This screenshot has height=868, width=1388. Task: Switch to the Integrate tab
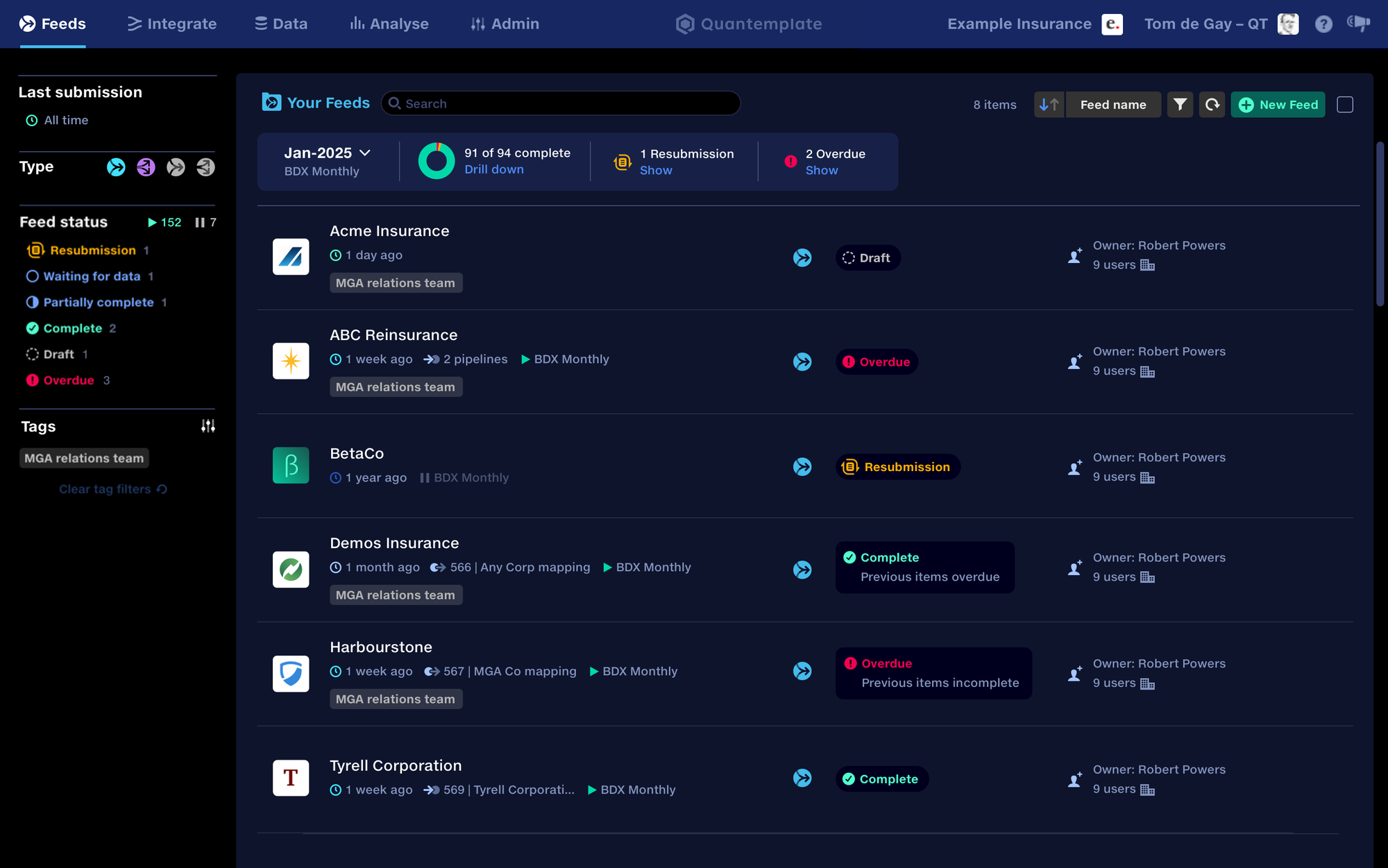(172, 24)
